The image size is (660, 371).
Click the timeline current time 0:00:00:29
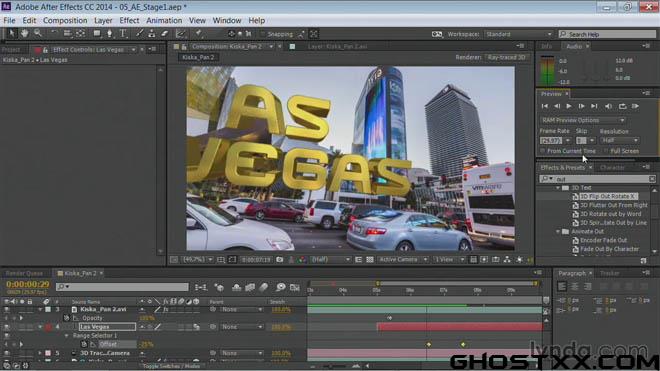tap(28, 285)
